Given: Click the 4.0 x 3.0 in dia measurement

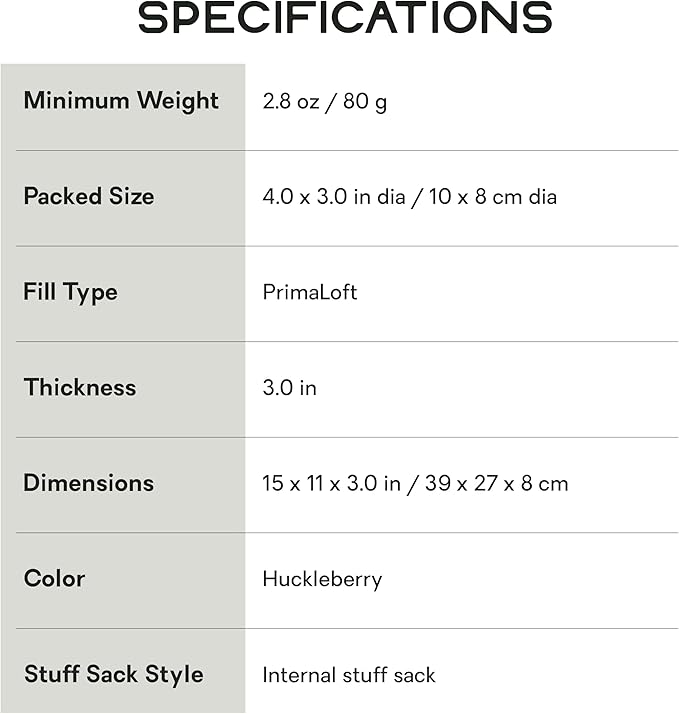Looking at the screenshot, I should pos(334,197).
